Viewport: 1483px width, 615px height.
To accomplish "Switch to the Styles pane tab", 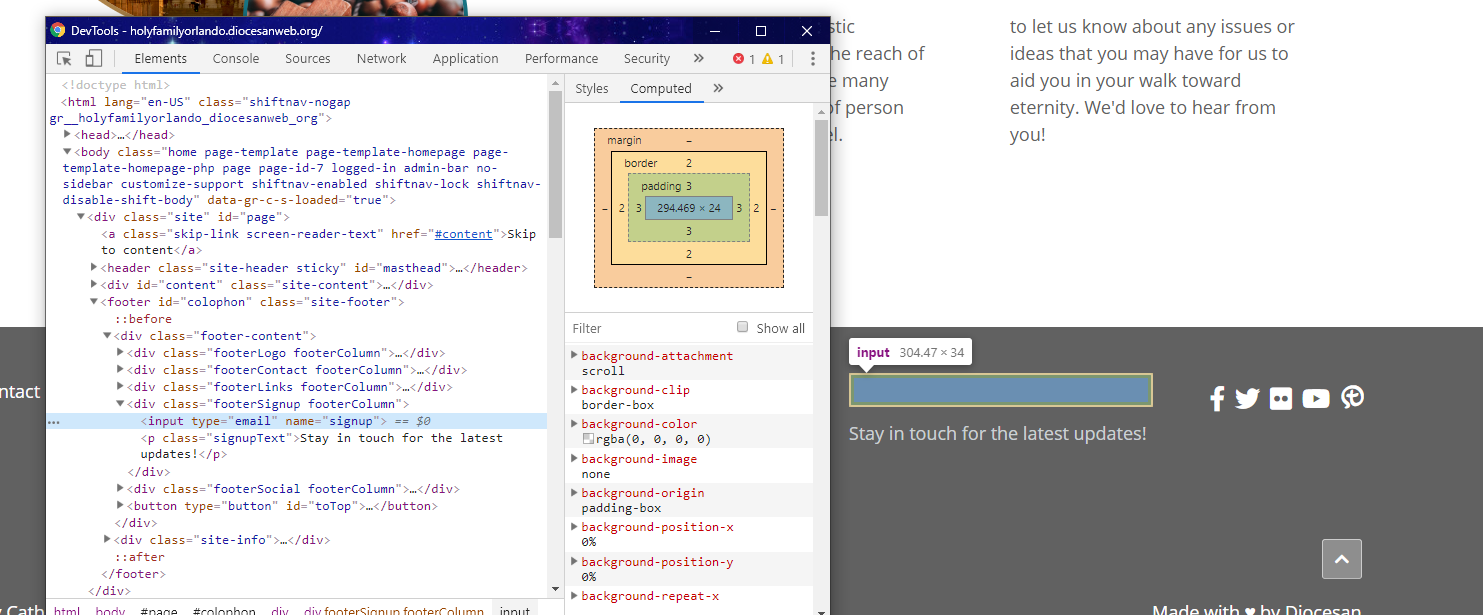I will click(591, 89).
